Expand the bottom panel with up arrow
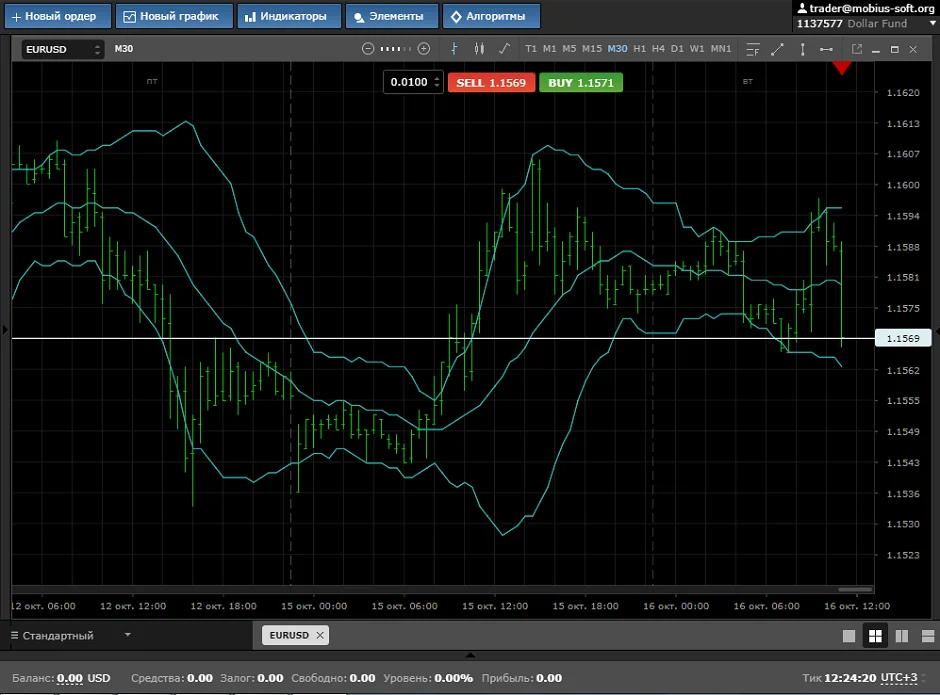940x695 pixels. pos(471,655)
